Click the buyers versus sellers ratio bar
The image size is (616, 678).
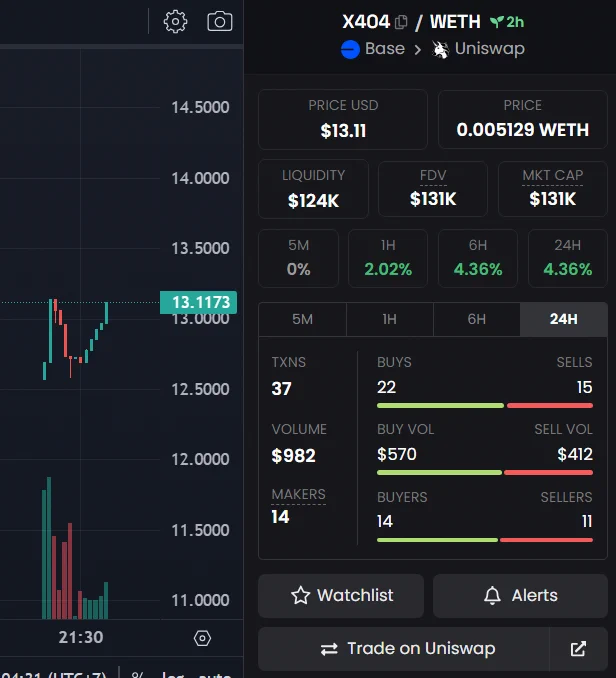tap(485, 540)
